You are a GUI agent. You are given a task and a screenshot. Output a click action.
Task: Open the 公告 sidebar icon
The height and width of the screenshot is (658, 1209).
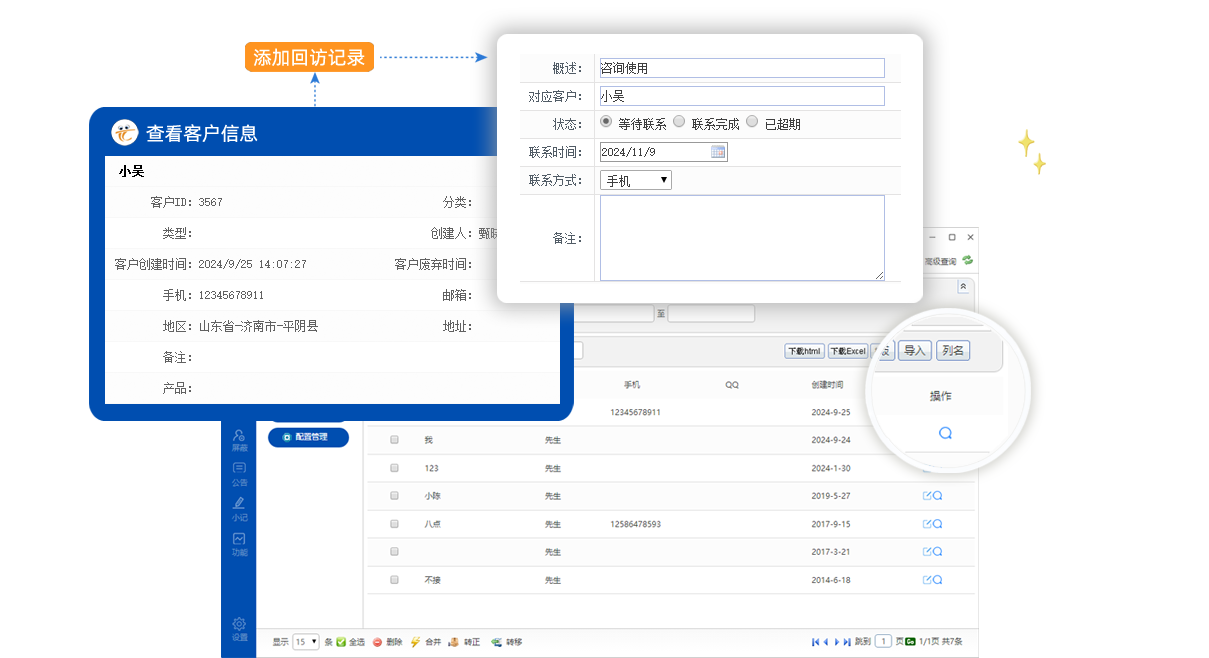pyautogui.click(x=239, y=472)
